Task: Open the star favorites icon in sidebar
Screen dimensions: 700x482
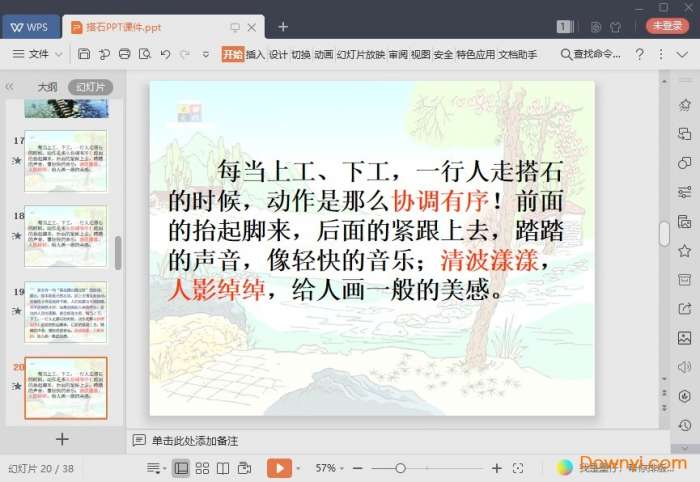Action: tap(684, 251)
